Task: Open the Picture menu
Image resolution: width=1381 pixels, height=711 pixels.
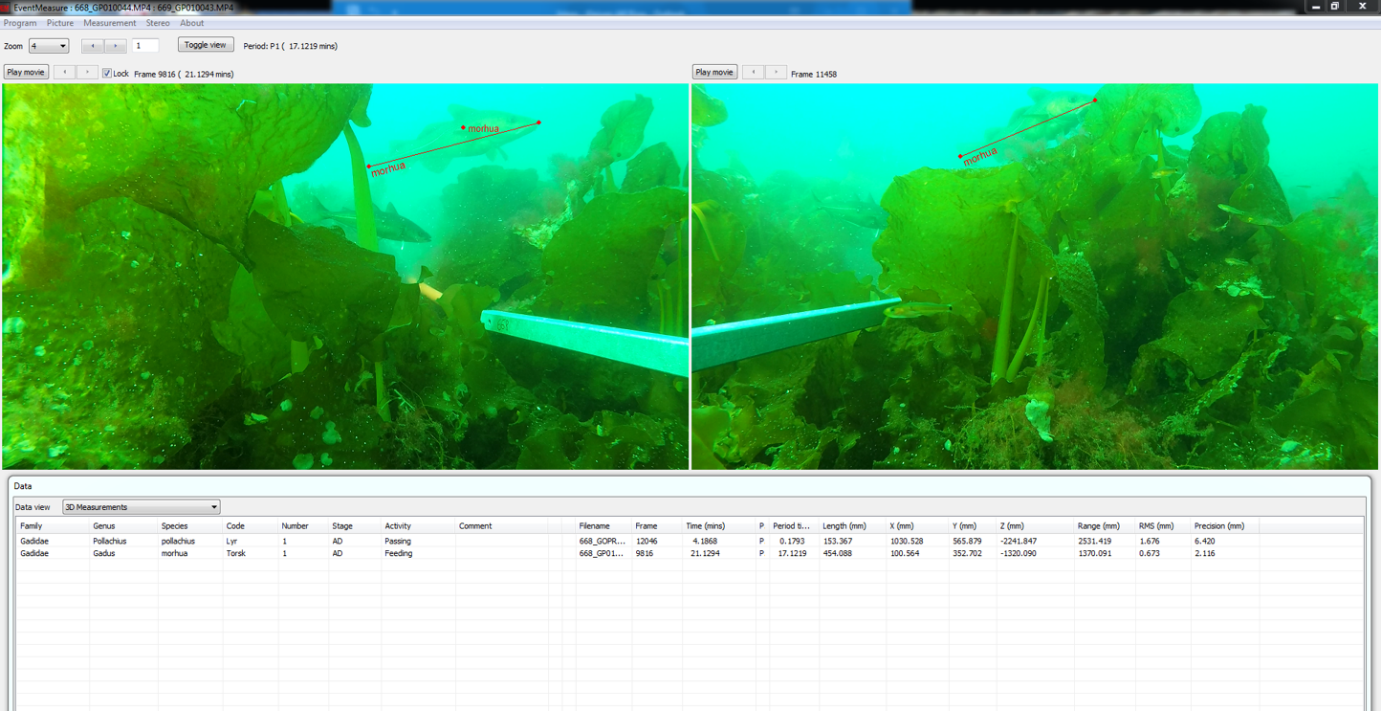Action: coord(60,23)
